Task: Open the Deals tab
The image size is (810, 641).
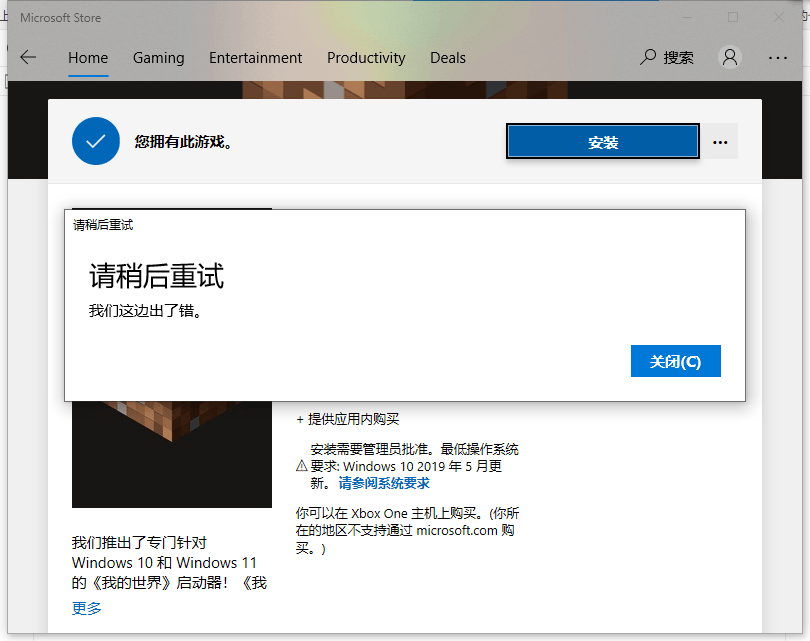Action: [448, 58]
